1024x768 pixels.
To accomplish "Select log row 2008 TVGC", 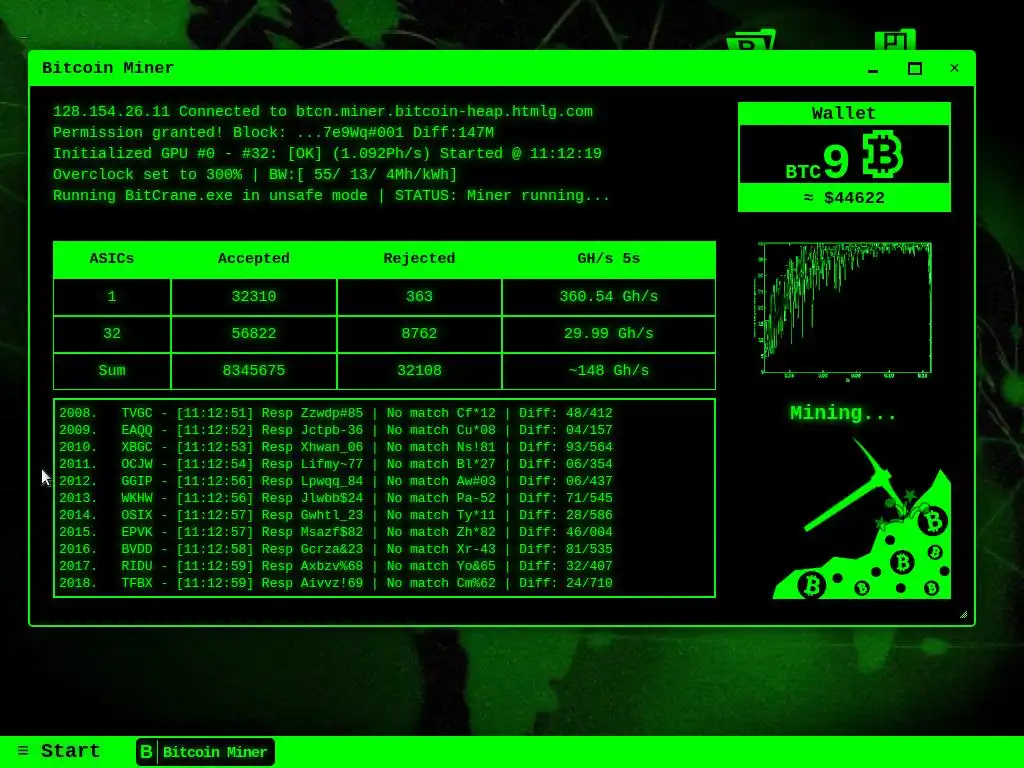I will (x=336, y=413).
